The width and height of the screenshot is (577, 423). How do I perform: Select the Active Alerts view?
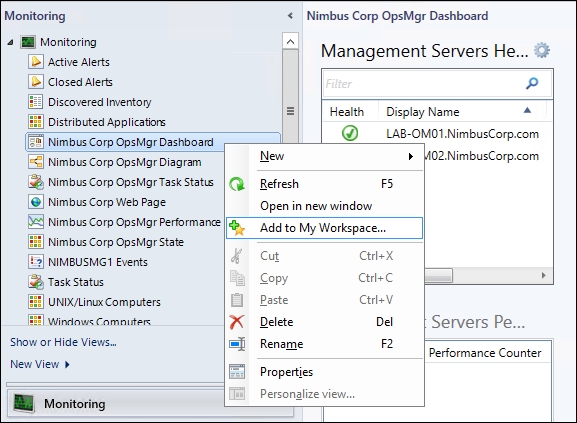tap(79, 62)
